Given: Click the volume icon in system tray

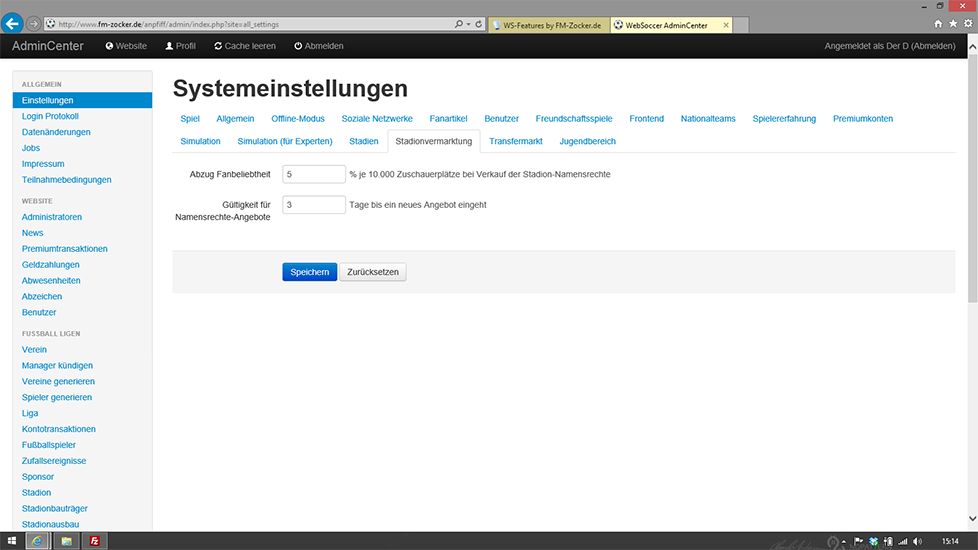Looking at the screenshot, I should 915,541.
